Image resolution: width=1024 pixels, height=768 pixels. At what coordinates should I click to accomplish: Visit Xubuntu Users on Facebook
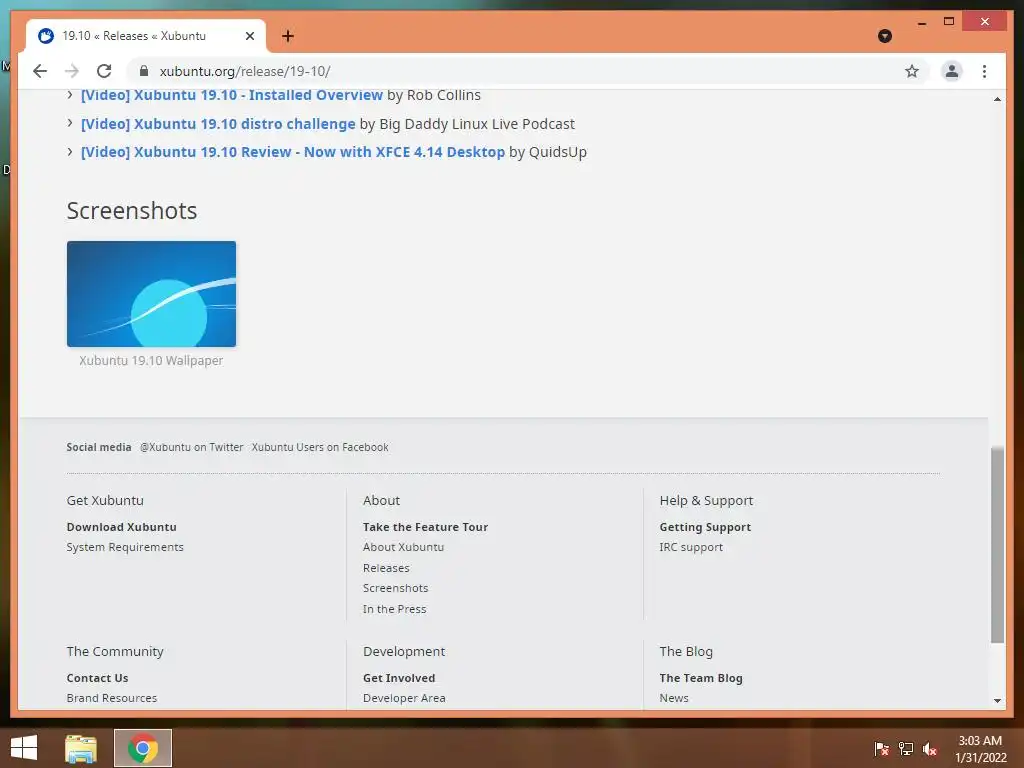tap(320, 447)
